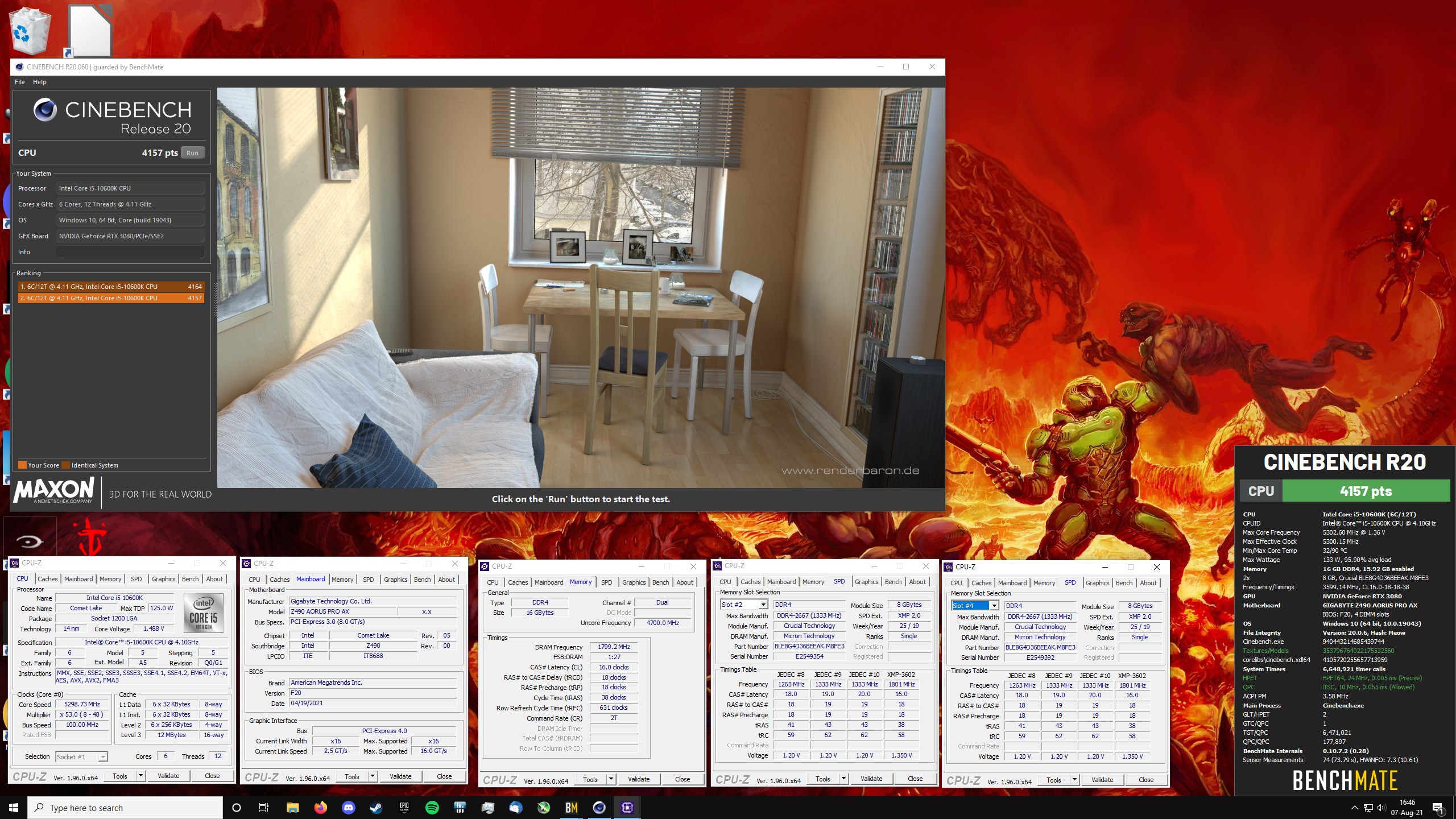Open the blank document shortcut on desktop

pos(89,30)
